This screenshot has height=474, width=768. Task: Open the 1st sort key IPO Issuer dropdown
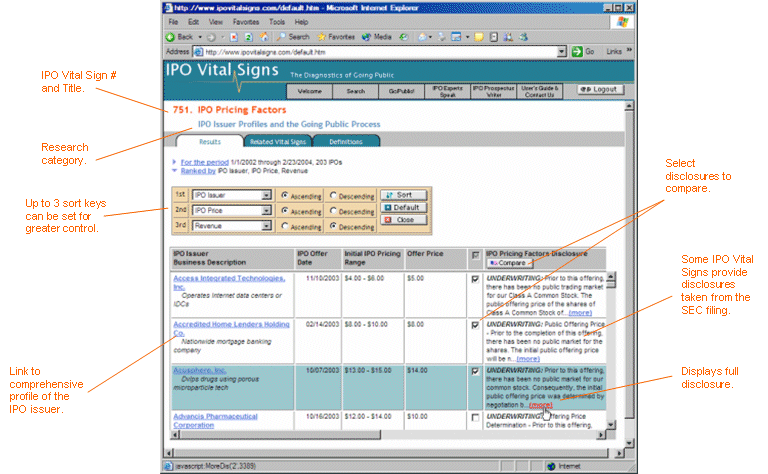pyautogui.click(x=266, y=195)
